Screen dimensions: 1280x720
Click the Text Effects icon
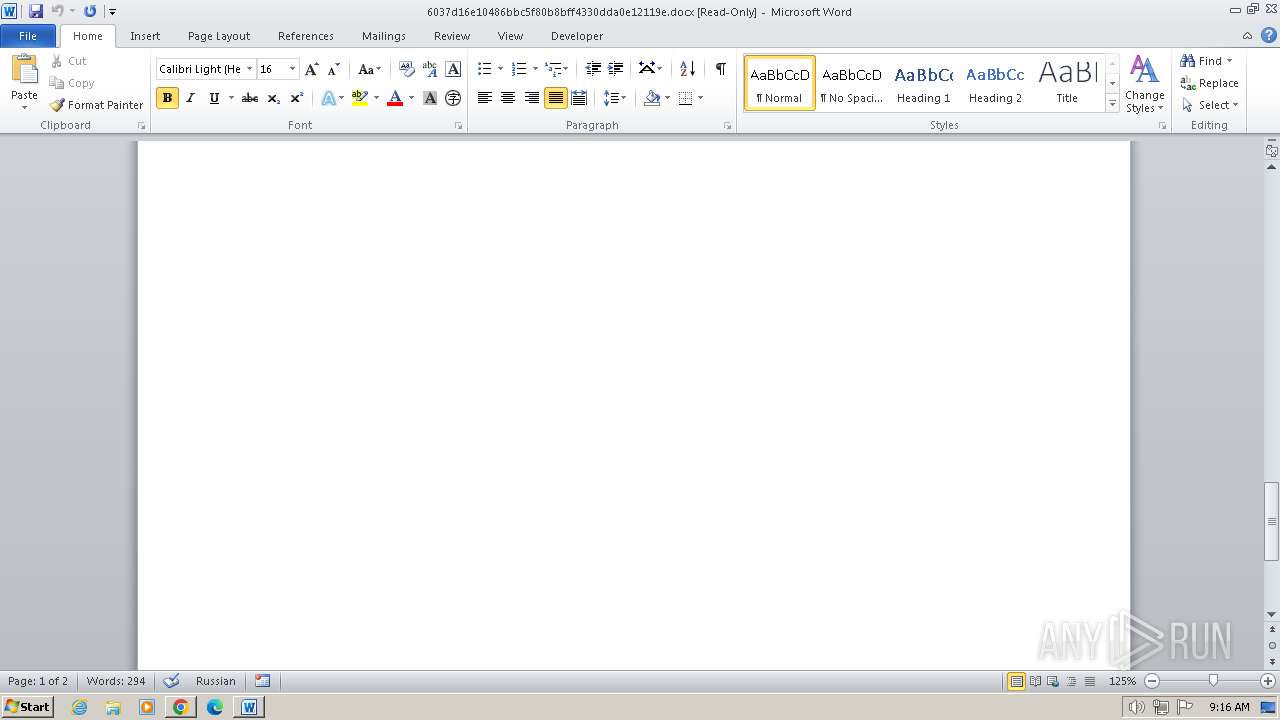tap(328, 98)
